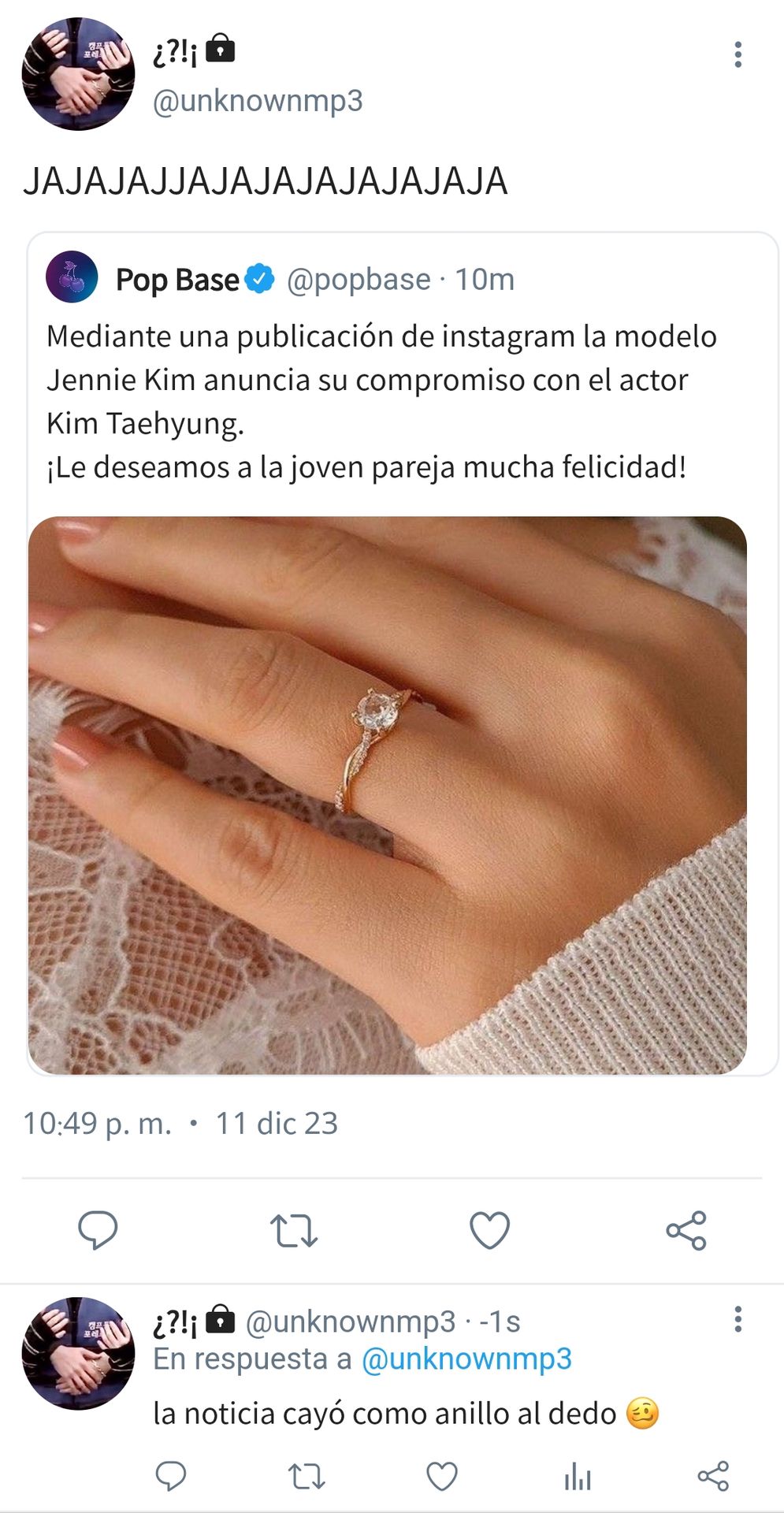Image resolution: width=784 pixels, height=1513 pixels.
Task: Tap the 10:49 p. m. timestamp
Action: coord(97,1124)
